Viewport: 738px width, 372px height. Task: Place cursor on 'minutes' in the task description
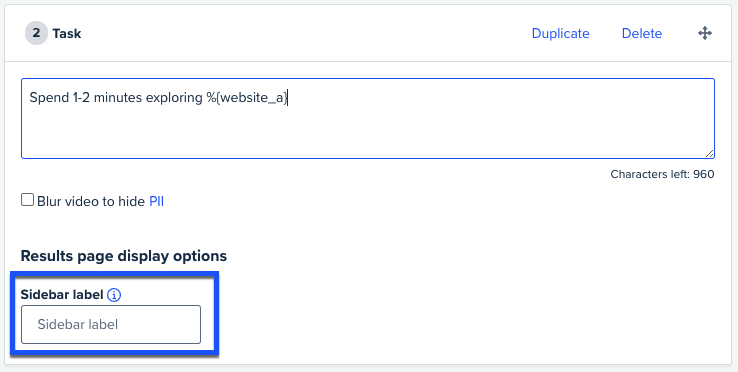click(x=118, y=97)
